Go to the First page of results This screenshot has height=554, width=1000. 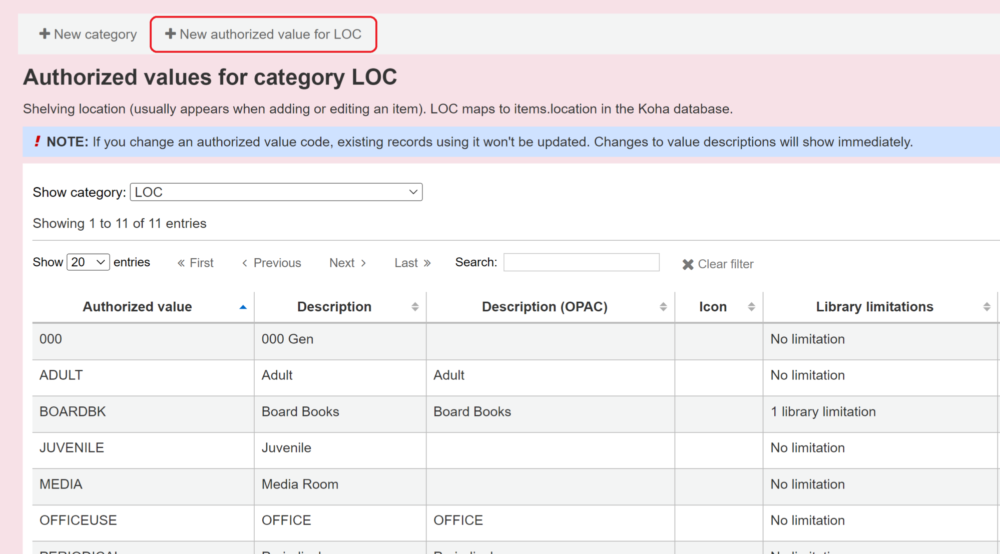196,263
